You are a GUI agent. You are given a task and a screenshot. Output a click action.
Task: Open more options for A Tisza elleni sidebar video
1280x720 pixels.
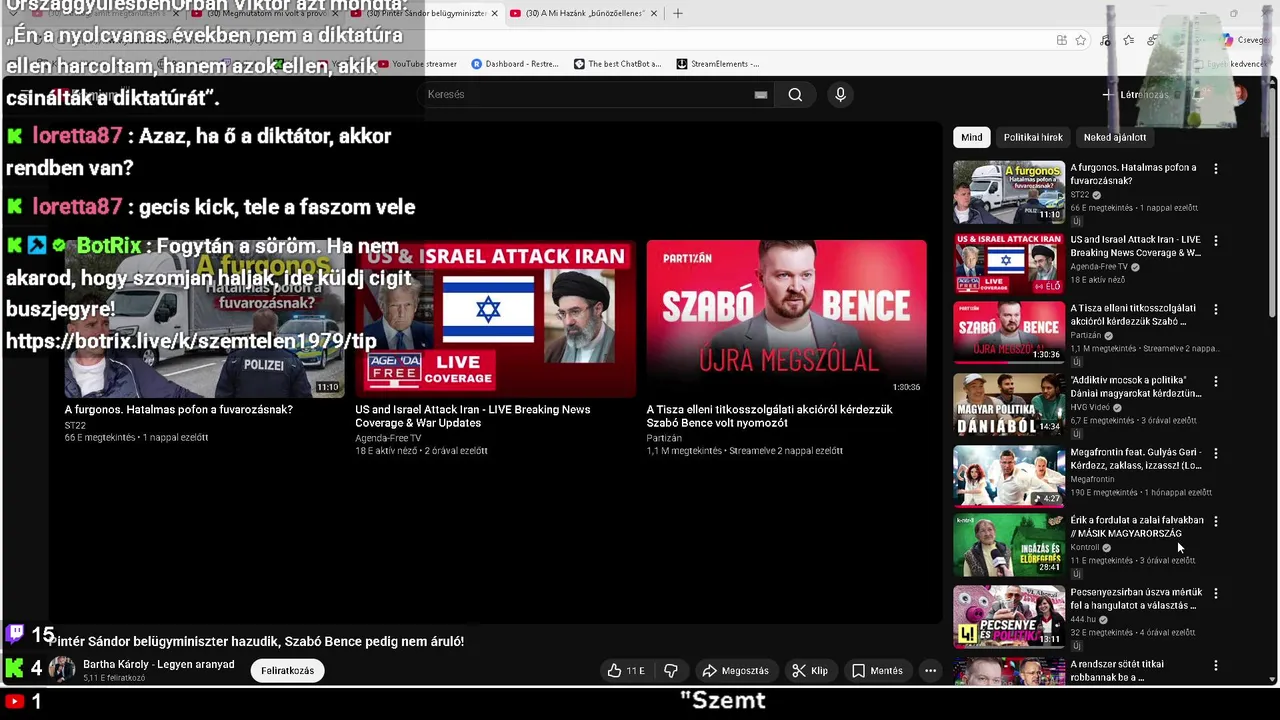click(1216, 309)
